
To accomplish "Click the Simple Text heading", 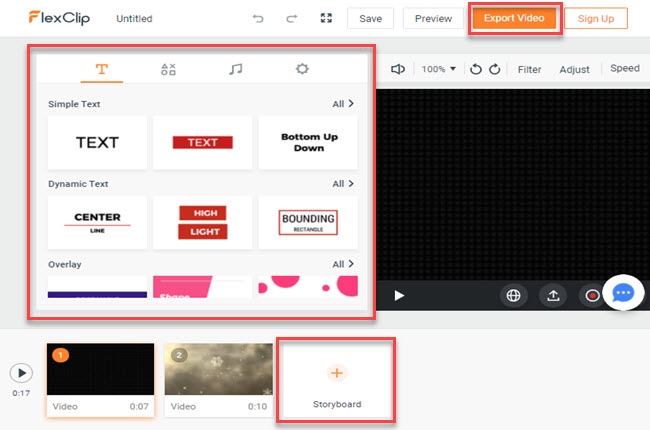I will 74,104.
